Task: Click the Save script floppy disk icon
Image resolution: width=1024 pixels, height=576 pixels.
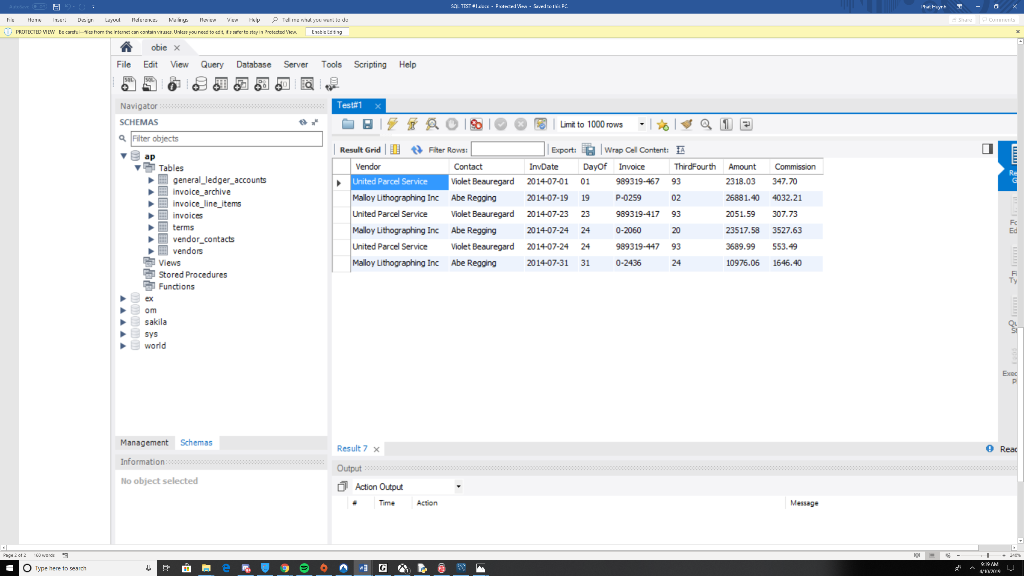Action: tap(367, 124)
